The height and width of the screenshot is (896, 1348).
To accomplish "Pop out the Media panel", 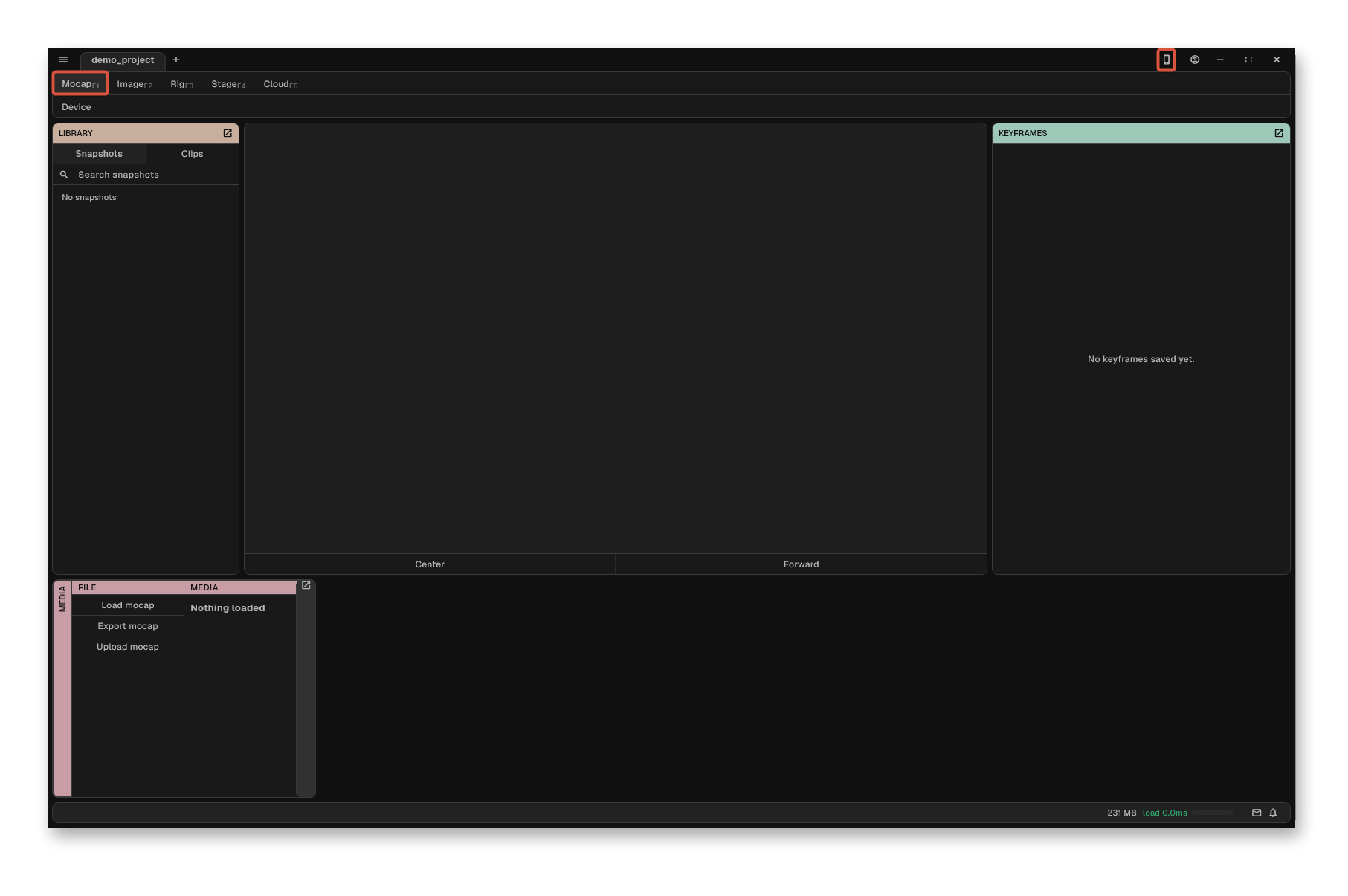I will pyautogui.click(x=306, y=586).
